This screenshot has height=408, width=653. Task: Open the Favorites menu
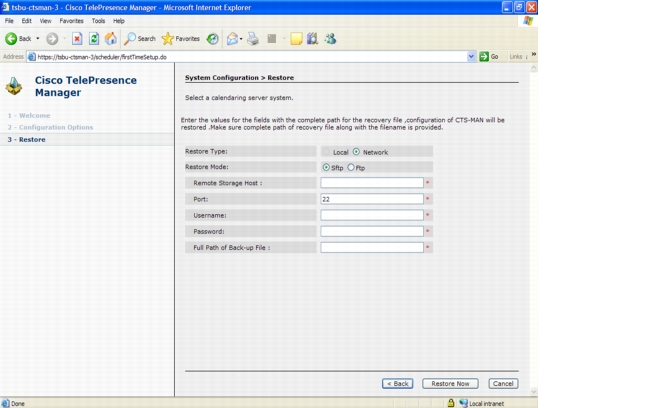click(71, 21)
